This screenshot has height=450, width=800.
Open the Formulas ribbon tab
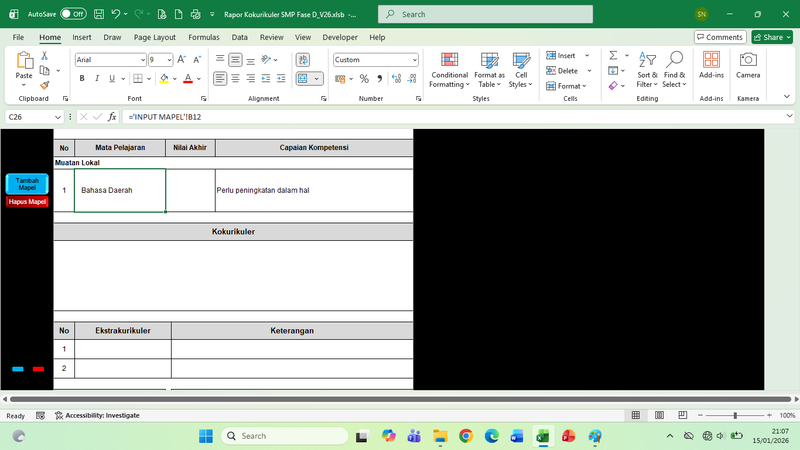203,37
